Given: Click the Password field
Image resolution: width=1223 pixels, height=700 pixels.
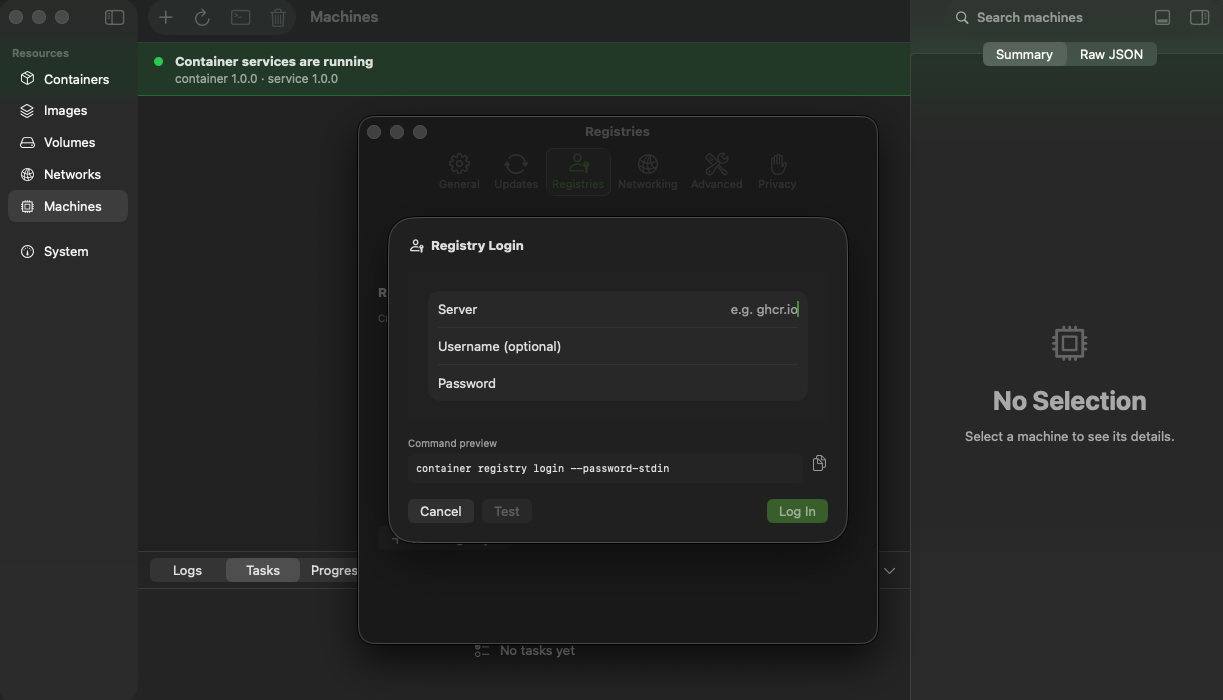Looking at the screenshot, I should point(618,383).
